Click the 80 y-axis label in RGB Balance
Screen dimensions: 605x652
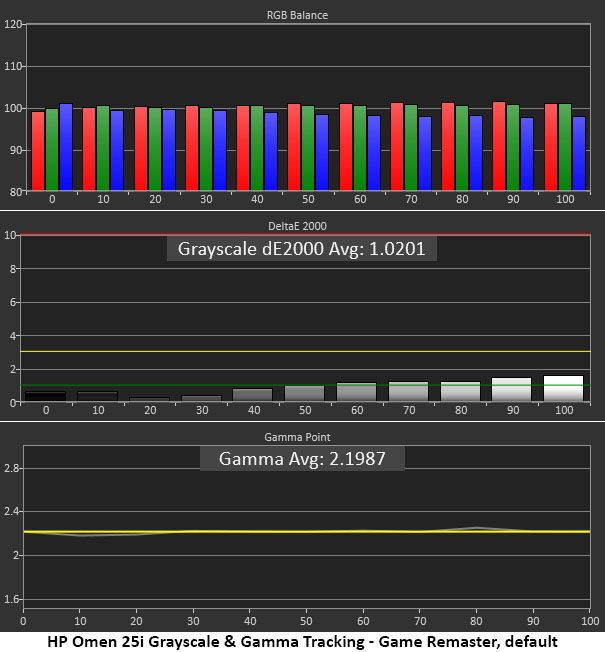click(x=16, y=192)
